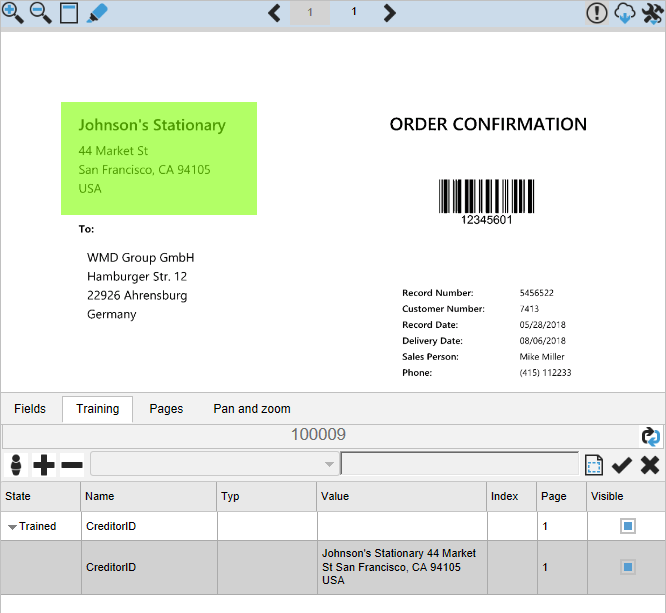Viewport: 666px width, 613px height.
Task: Click the green highlighted Johnson's Stationary region
Action: (x=159, y=158)
